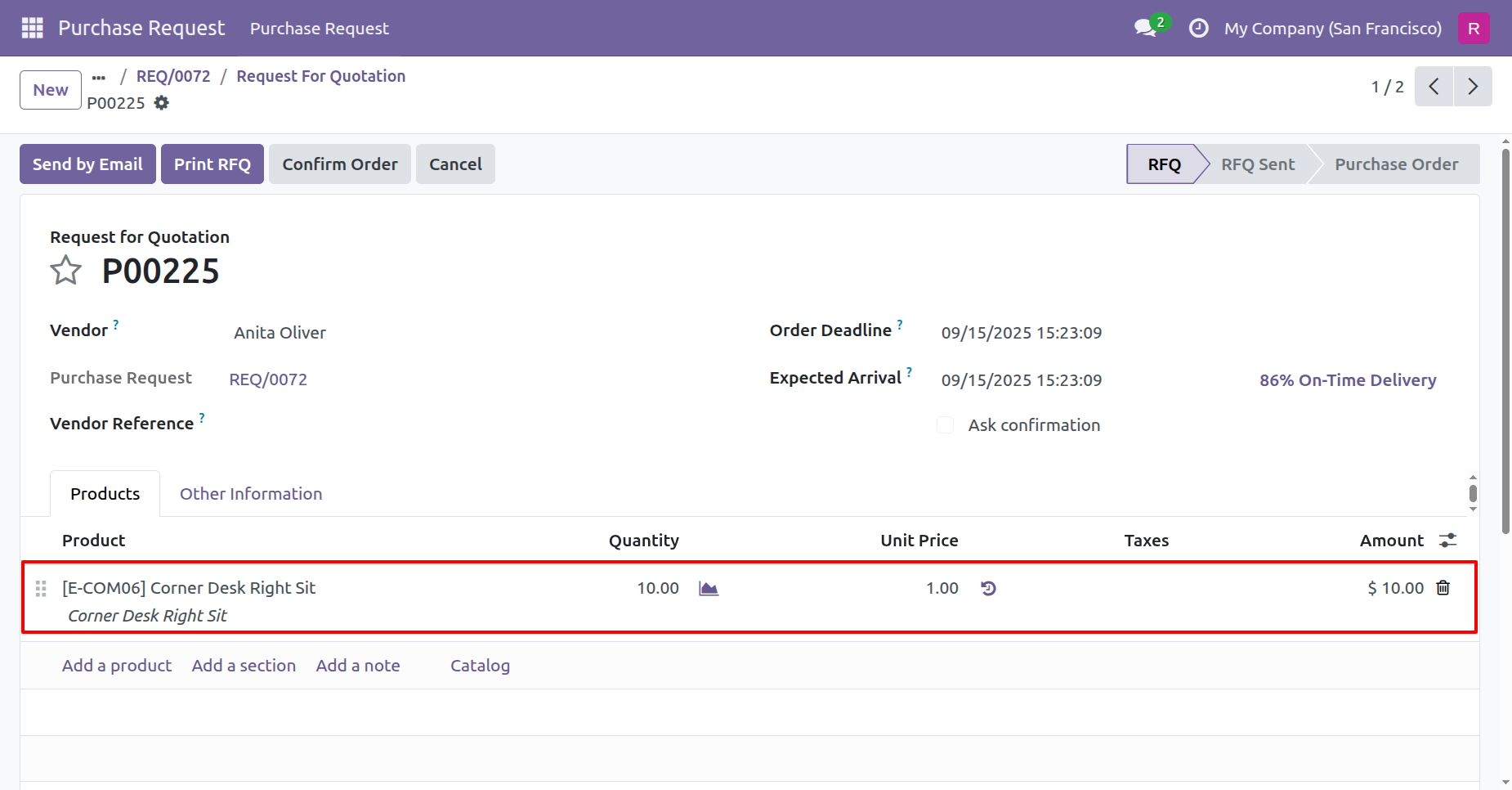Switch to the Other Information tab
This screenshot has width=1512, height=790.
pyautogui.click(x=251, y=494)
